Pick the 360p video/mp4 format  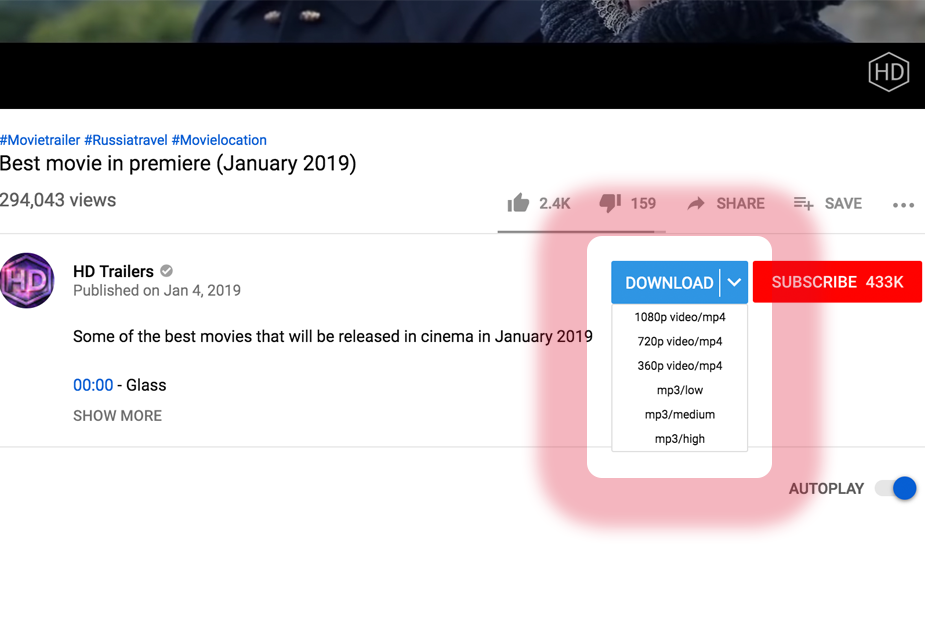pos(680,366)
